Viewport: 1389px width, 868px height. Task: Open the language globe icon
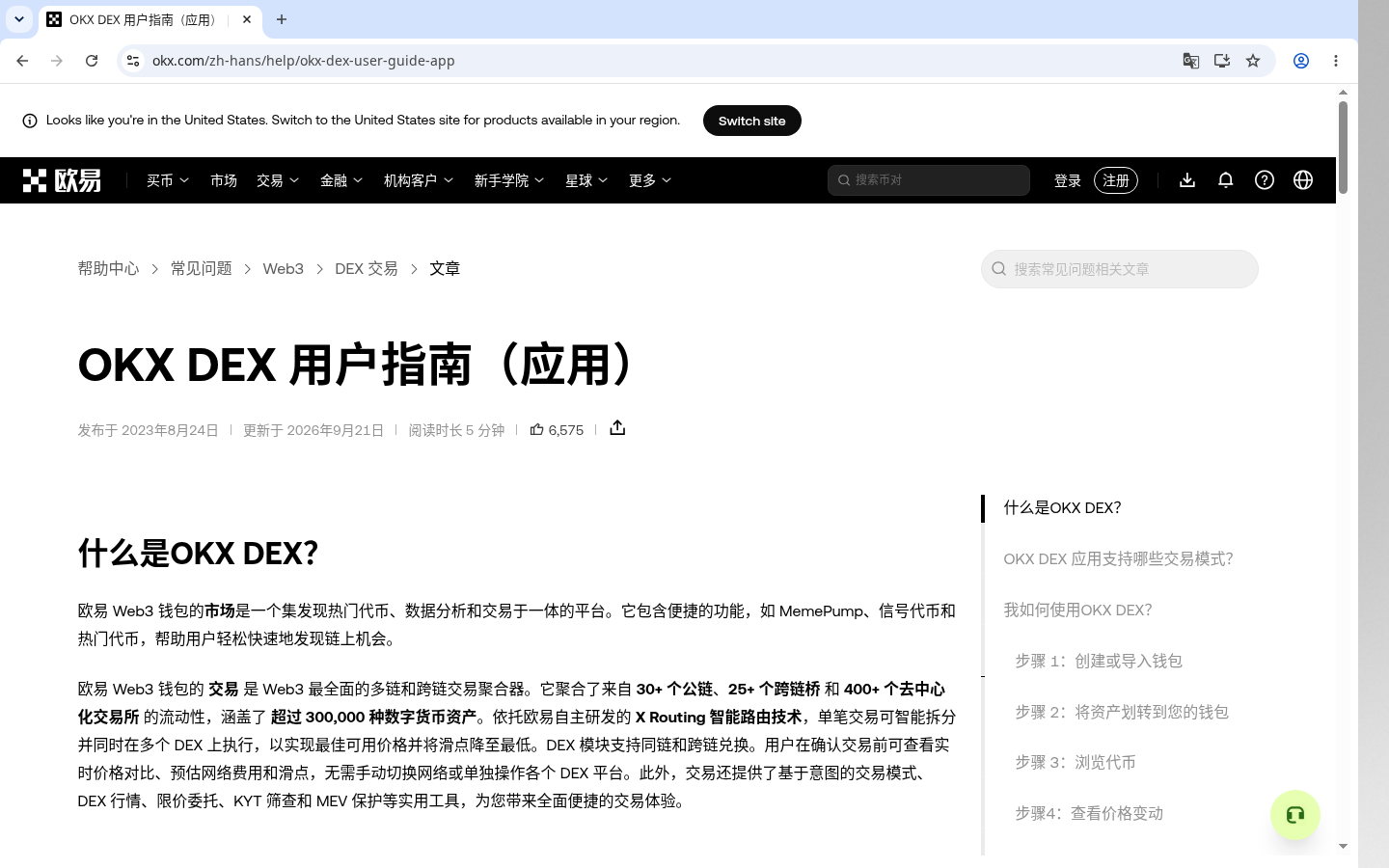[1303, 180]
